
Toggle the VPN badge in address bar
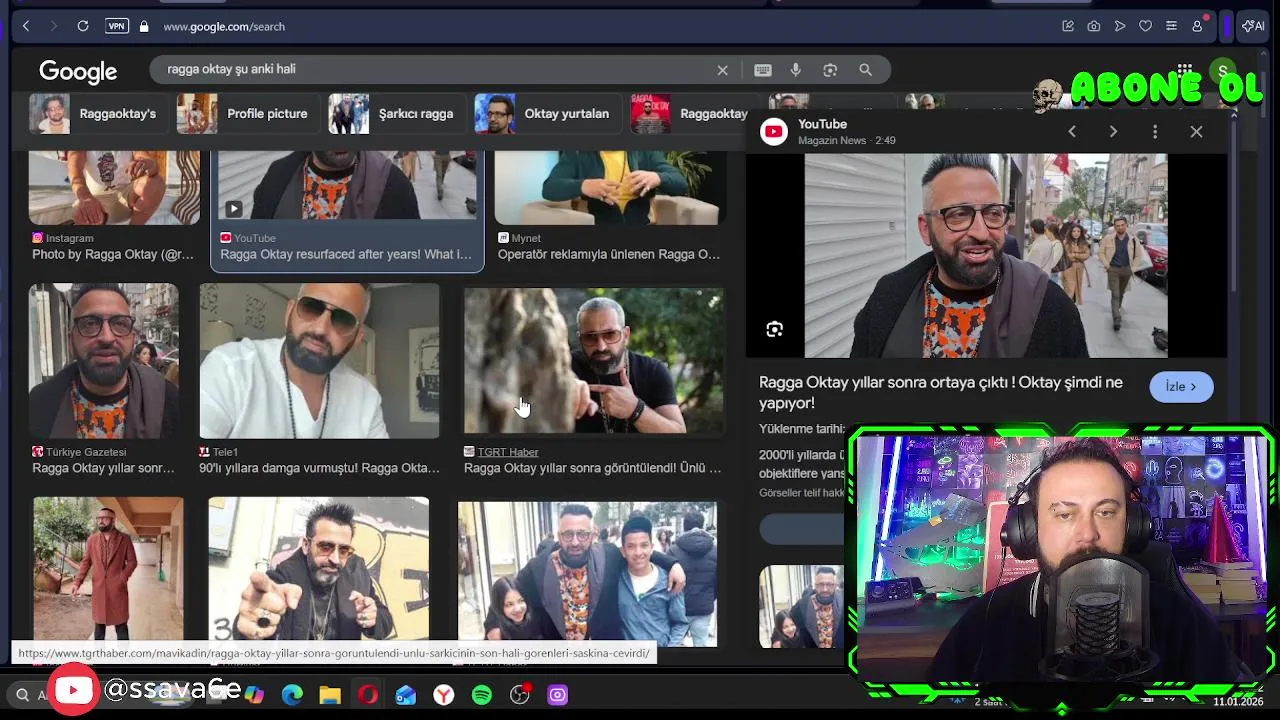117,26
